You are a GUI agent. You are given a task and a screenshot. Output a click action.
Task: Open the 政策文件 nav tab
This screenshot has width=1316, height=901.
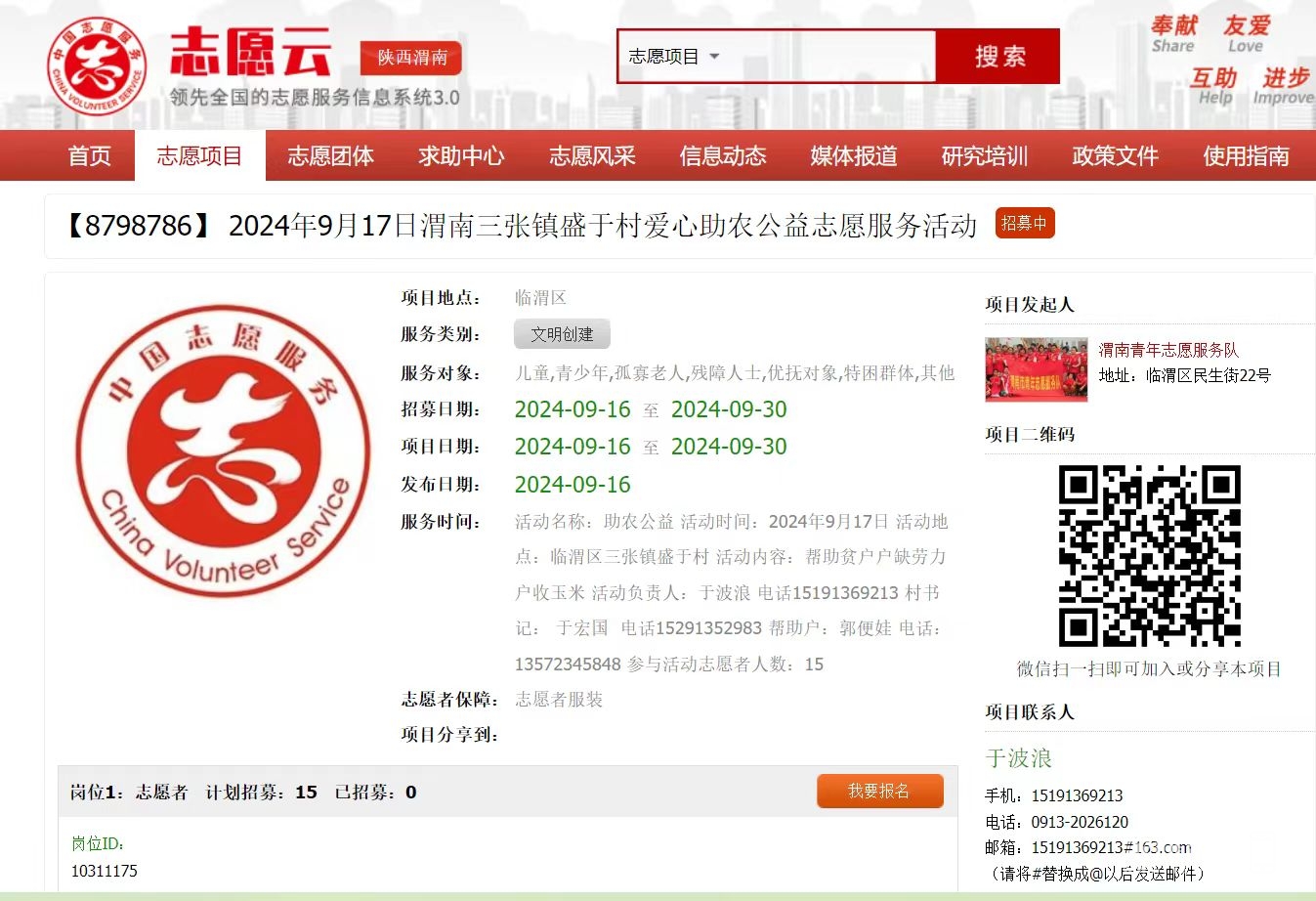(1116, 156)
